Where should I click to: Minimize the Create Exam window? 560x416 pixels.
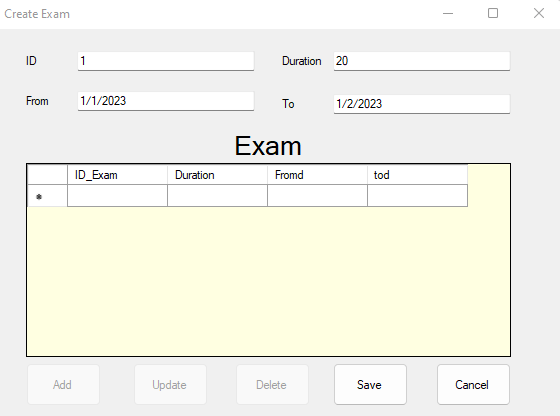[448, 14]
